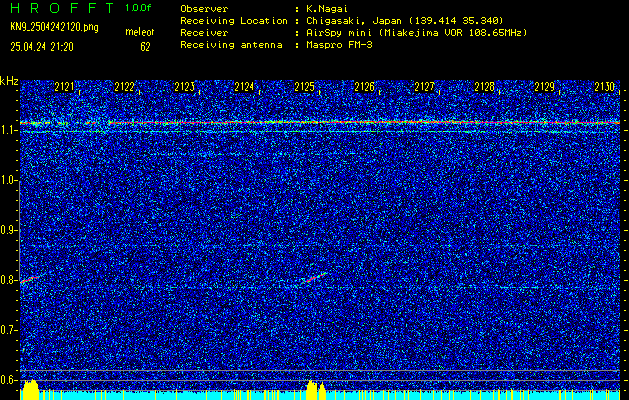Select the Maspro FM-3 antenna value
The height and width of the screenshot is (400, 629).
click(339, 45)
